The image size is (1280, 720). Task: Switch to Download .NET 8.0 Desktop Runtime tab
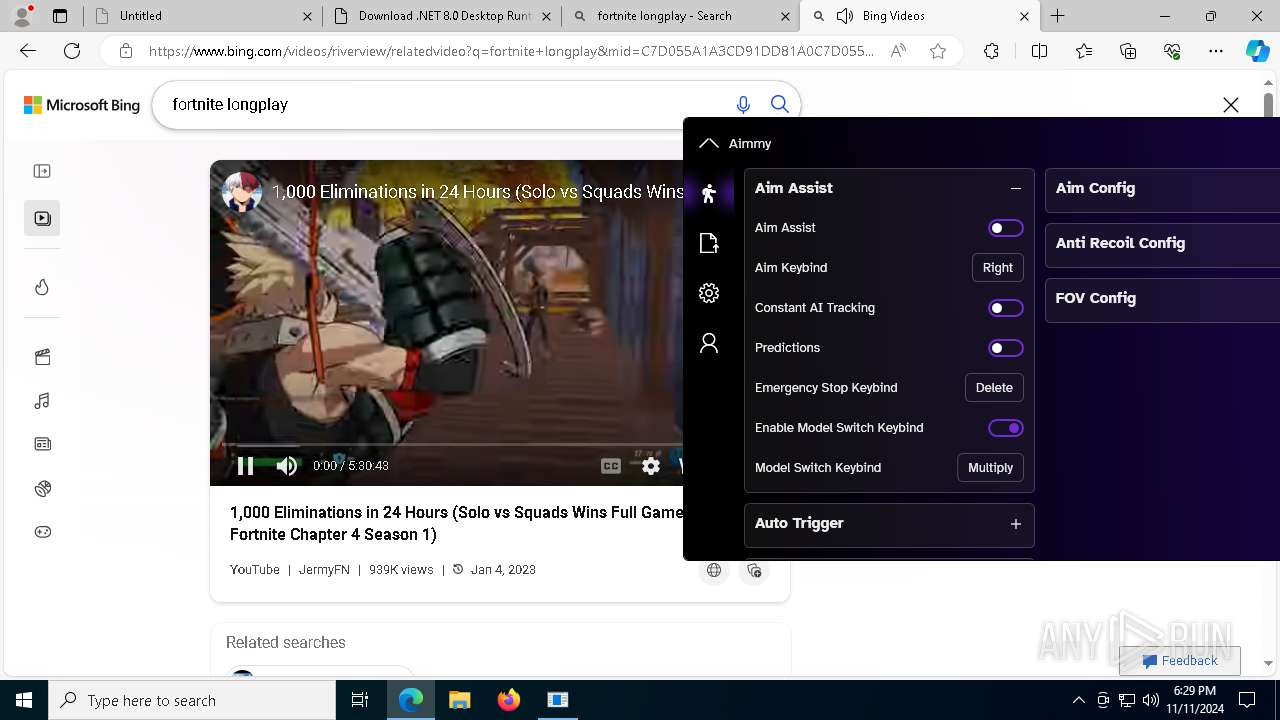[x=441, y=16]
